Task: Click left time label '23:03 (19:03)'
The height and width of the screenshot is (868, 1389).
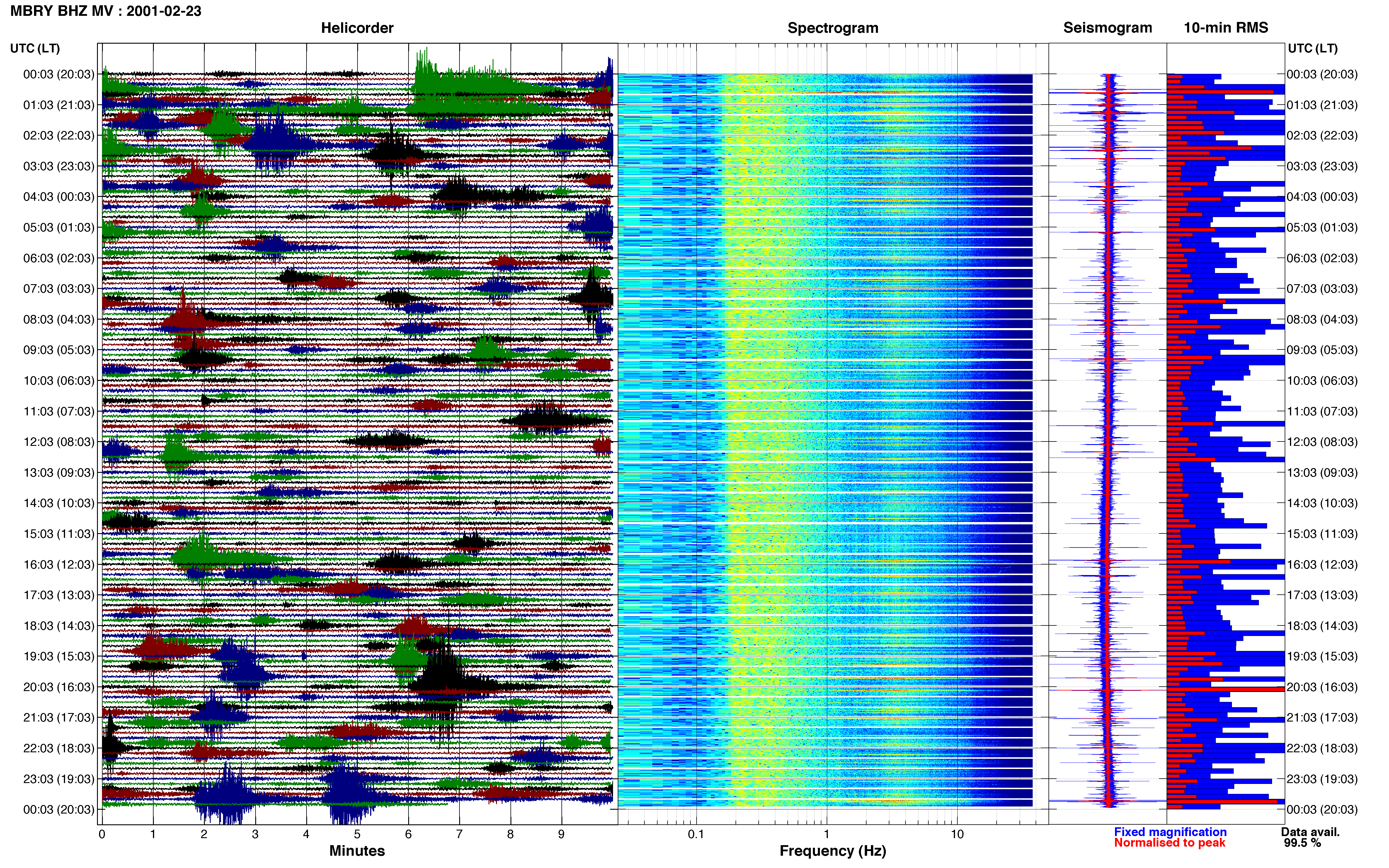Action: 59,779
